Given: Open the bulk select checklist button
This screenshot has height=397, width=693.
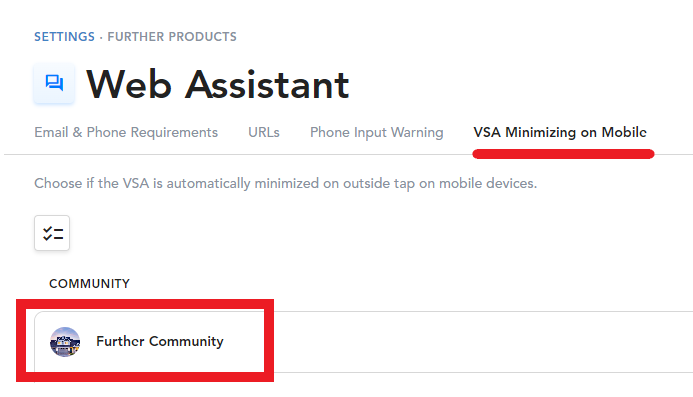Looking at the screenshot, I should tap(52, 233).
